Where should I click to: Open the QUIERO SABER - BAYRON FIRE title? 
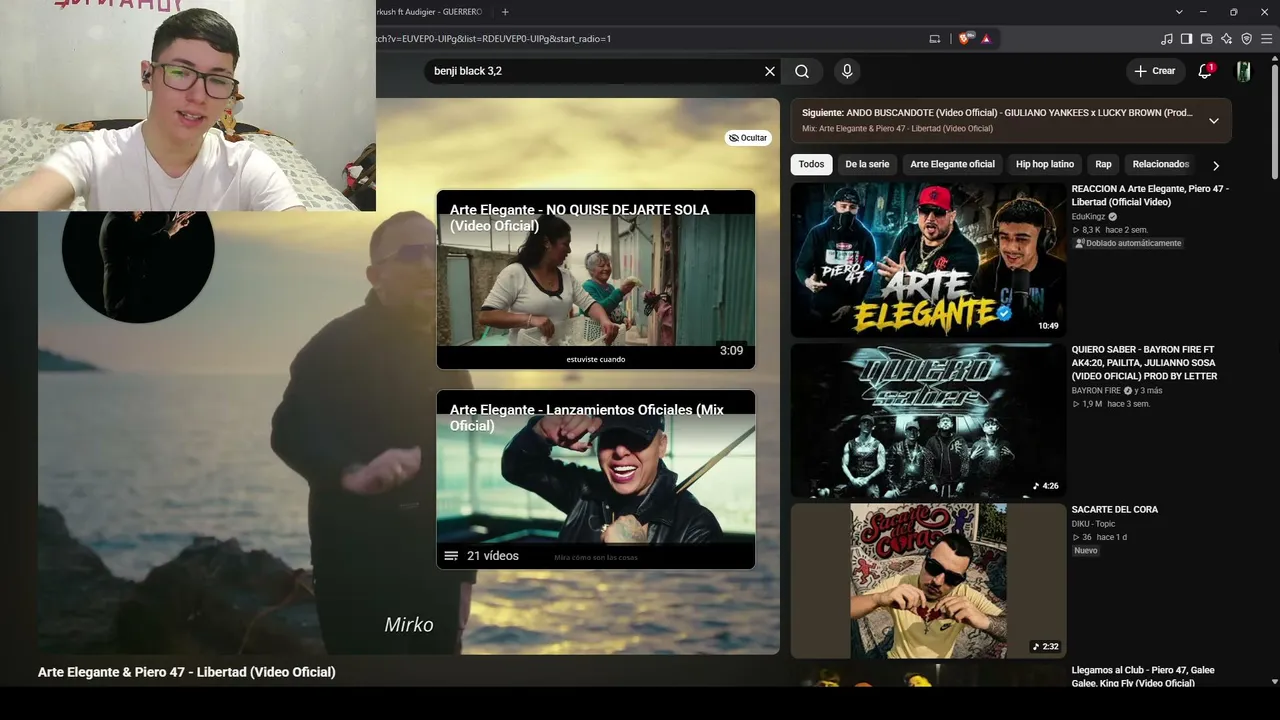(1145, 363)
